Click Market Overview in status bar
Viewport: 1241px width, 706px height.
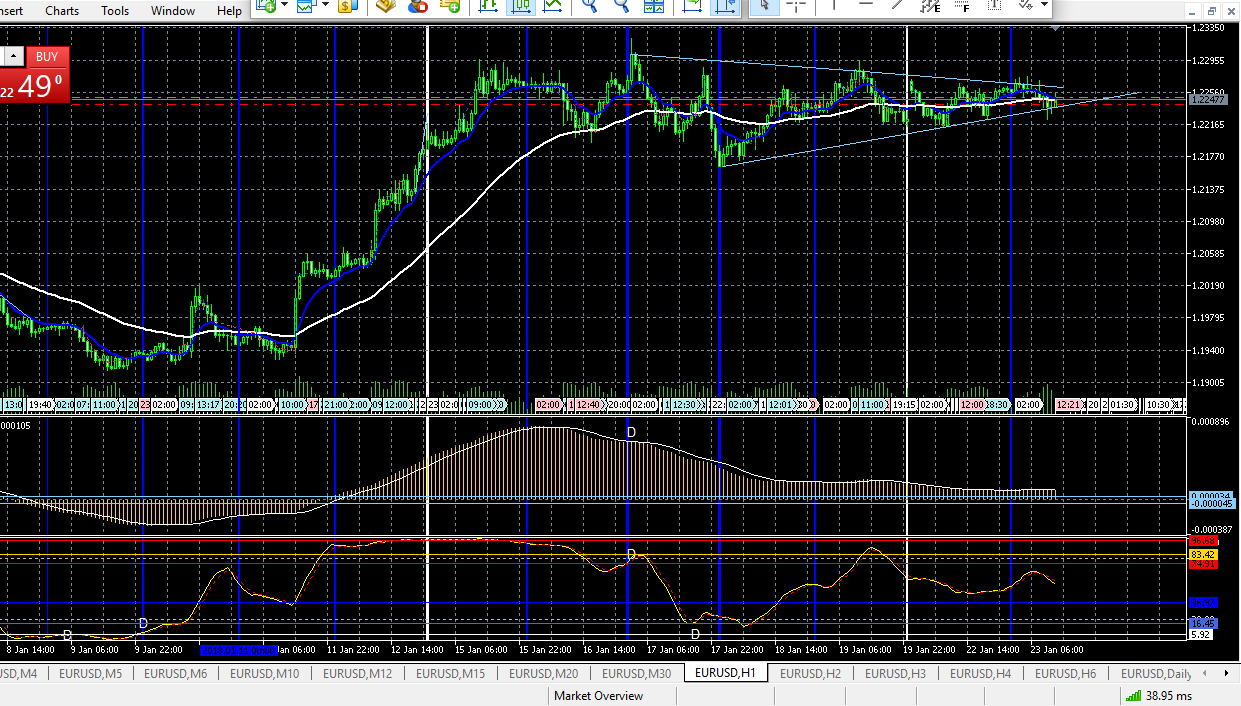point(599,696)
